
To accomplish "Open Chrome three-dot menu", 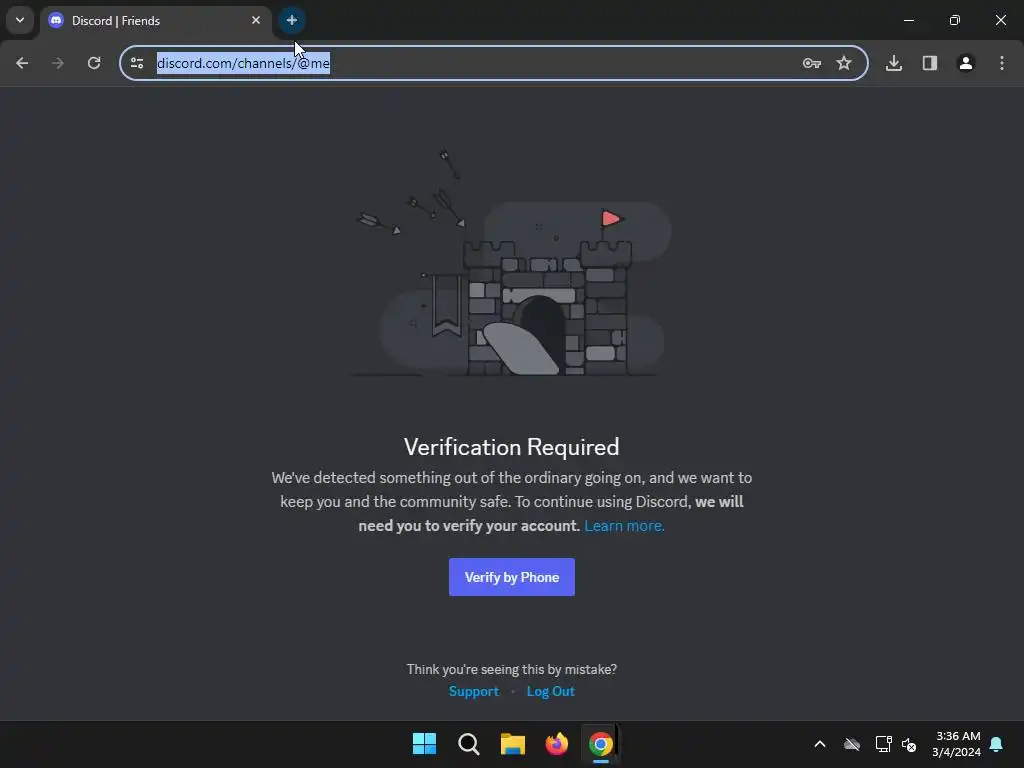I will (x=1002, y=63).
